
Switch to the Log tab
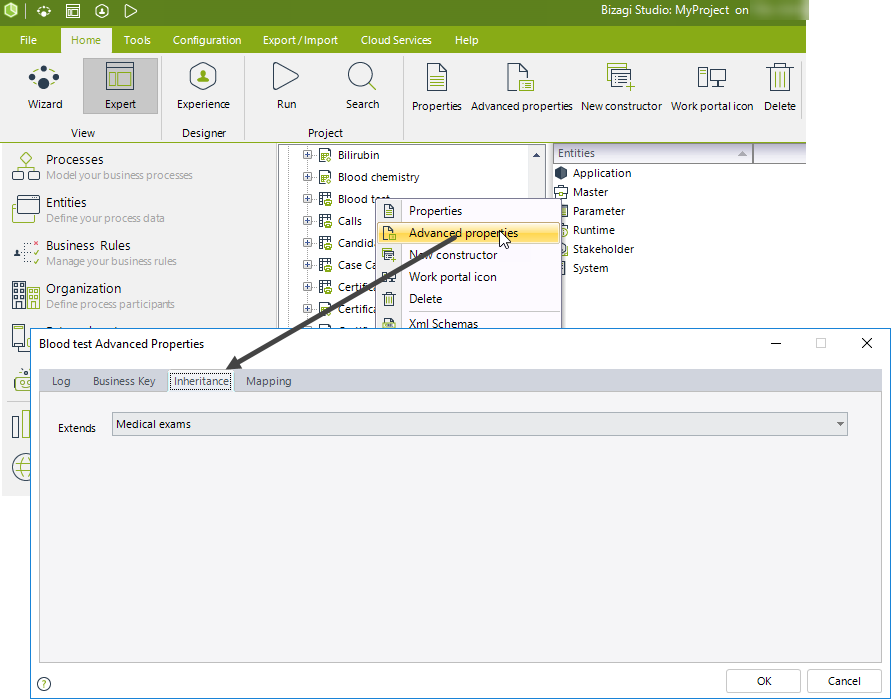(61, 381)
